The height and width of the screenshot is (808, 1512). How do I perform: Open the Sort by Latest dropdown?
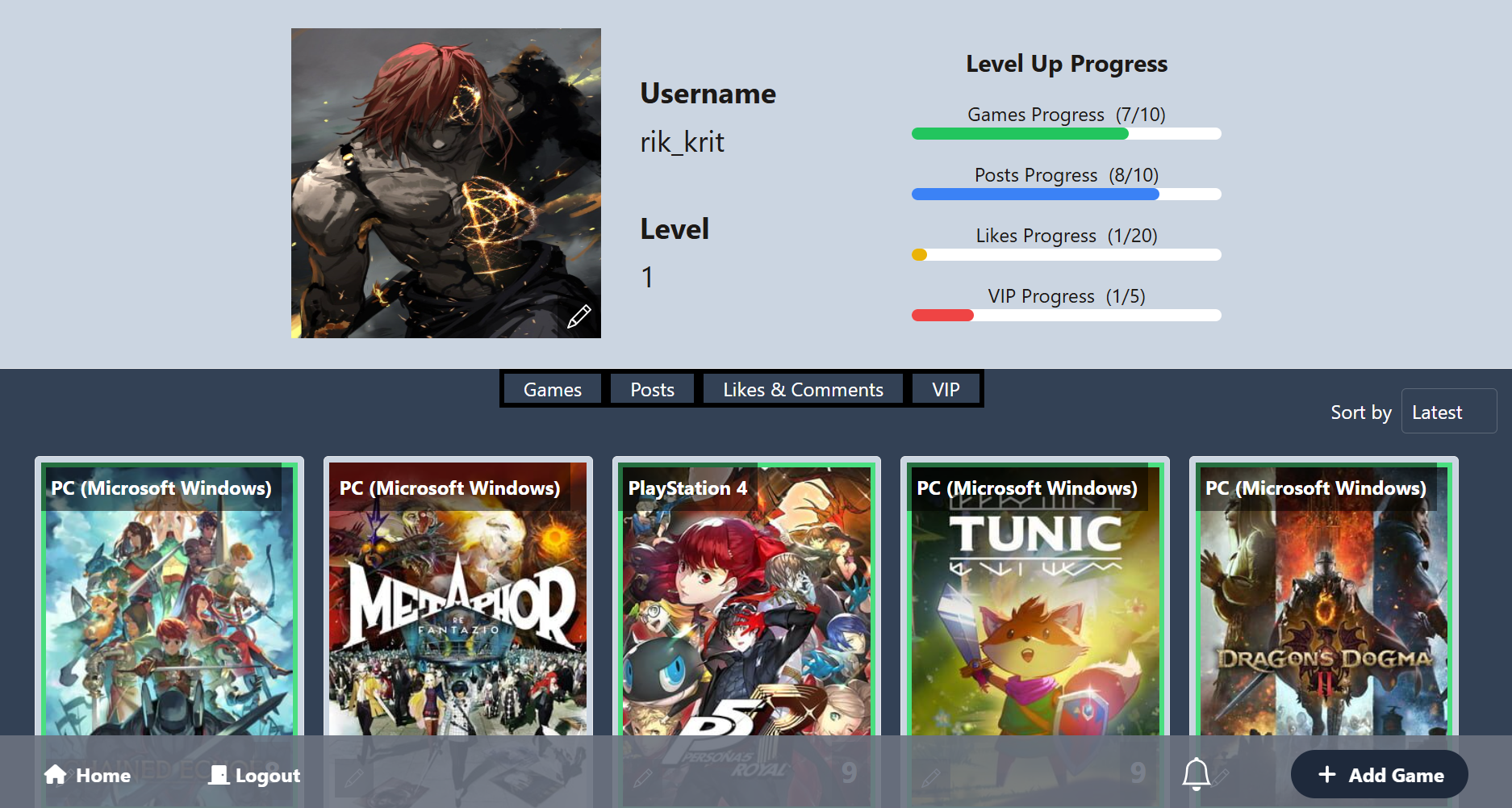tap(1449, 412)
